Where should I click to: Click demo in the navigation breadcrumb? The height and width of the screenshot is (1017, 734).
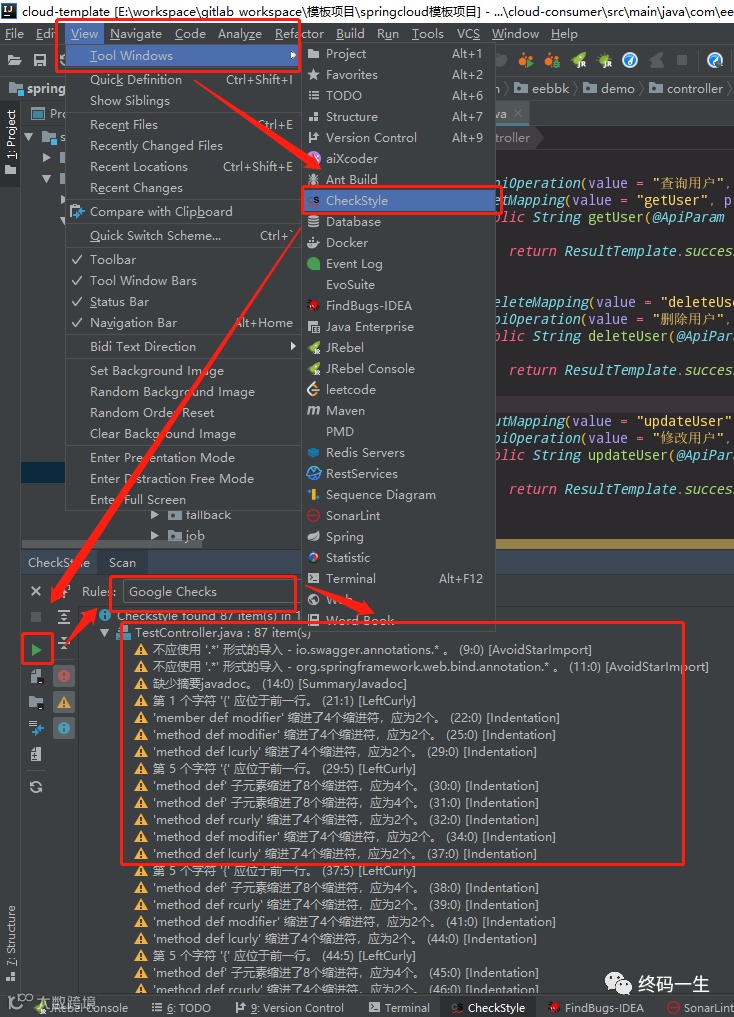609,89
